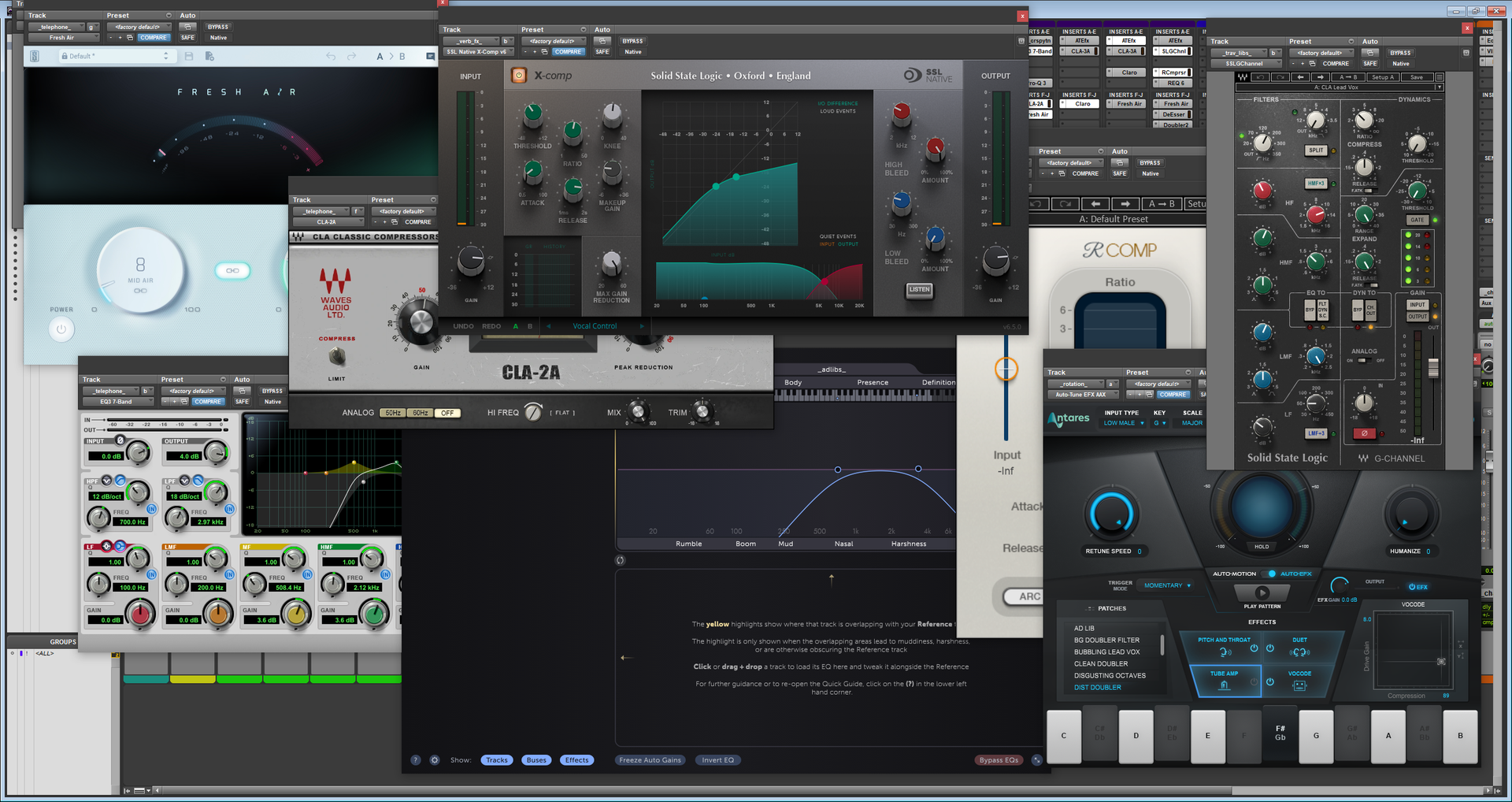Click the phase invert button on G-Channel
This screenshot has height=802, width=1512.
point(1365,433)
